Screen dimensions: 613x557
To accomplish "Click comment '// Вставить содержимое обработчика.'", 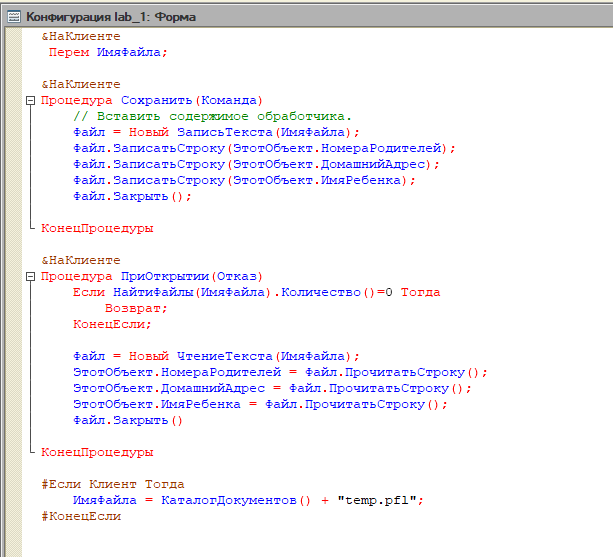I will (x=213, y=116).
